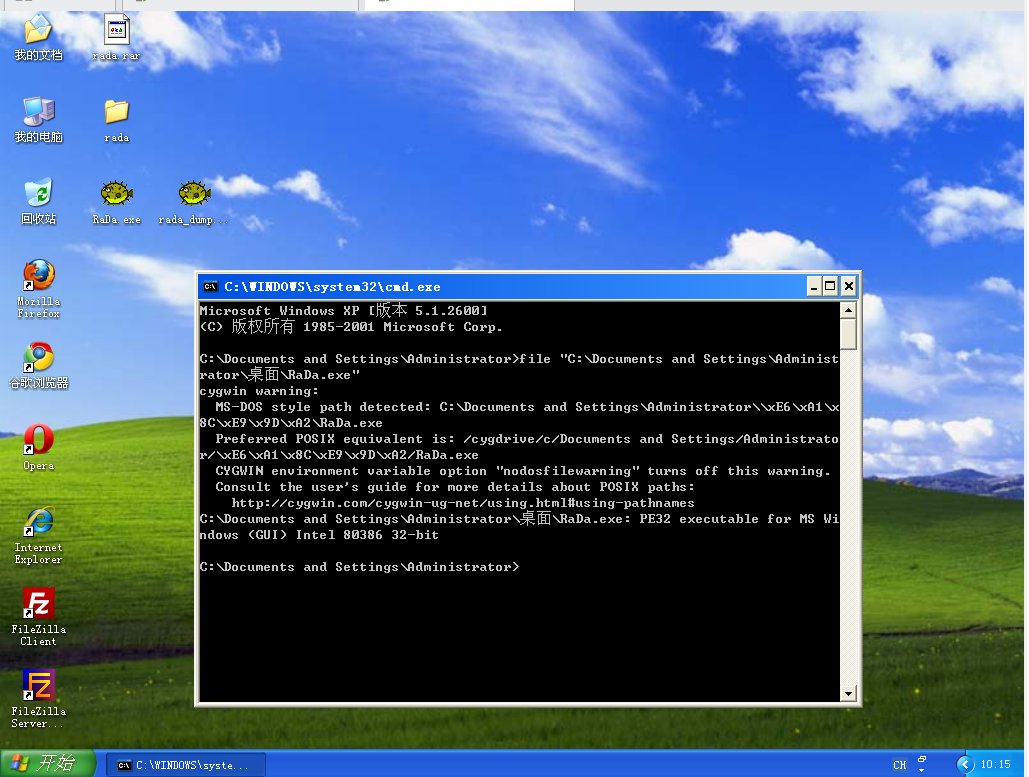Click the 'Consult the user's guide' line

pyautogui.click(x=455, y=487)
